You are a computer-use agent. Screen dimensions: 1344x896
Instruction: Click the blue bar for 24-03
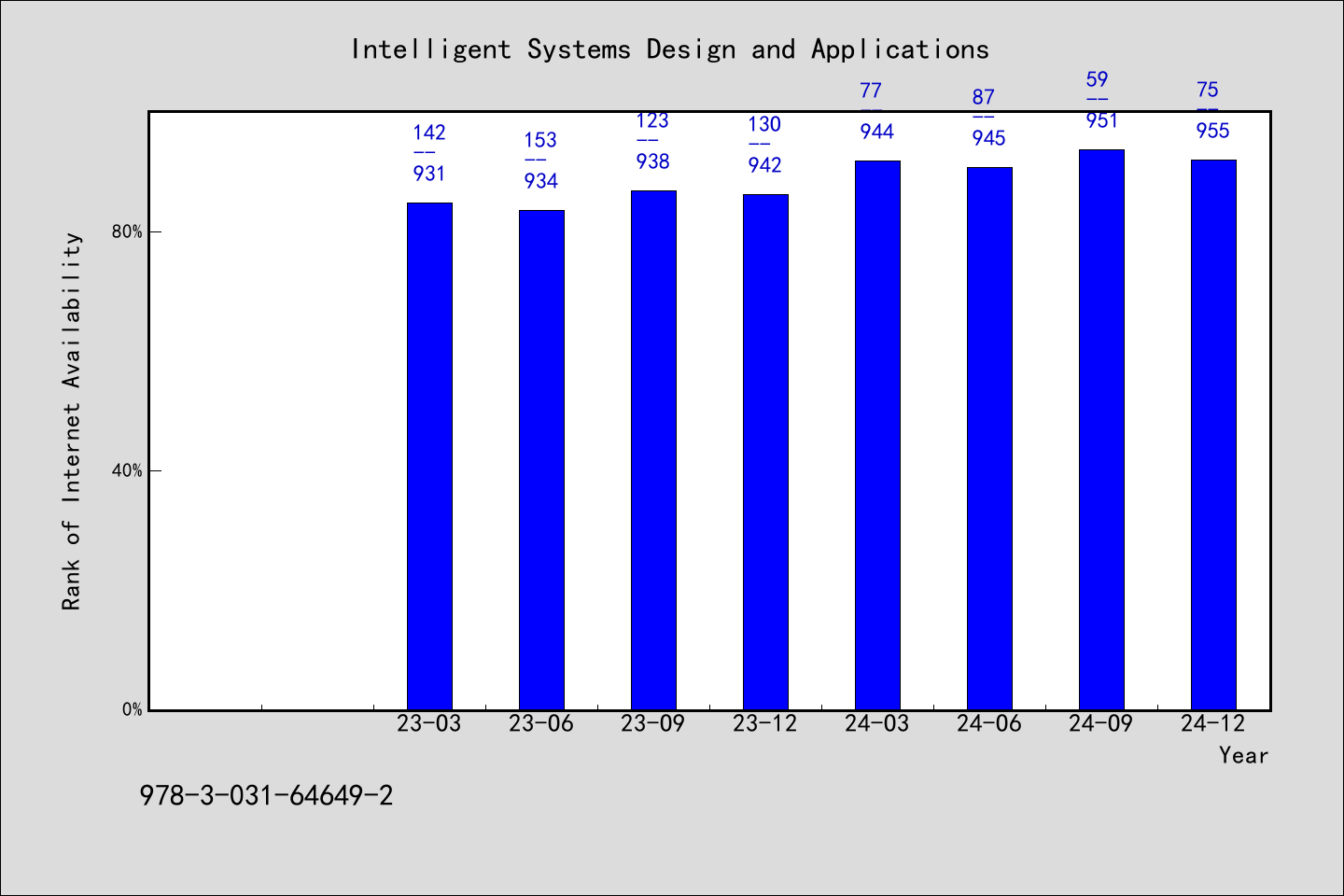[x=877, y=435]
